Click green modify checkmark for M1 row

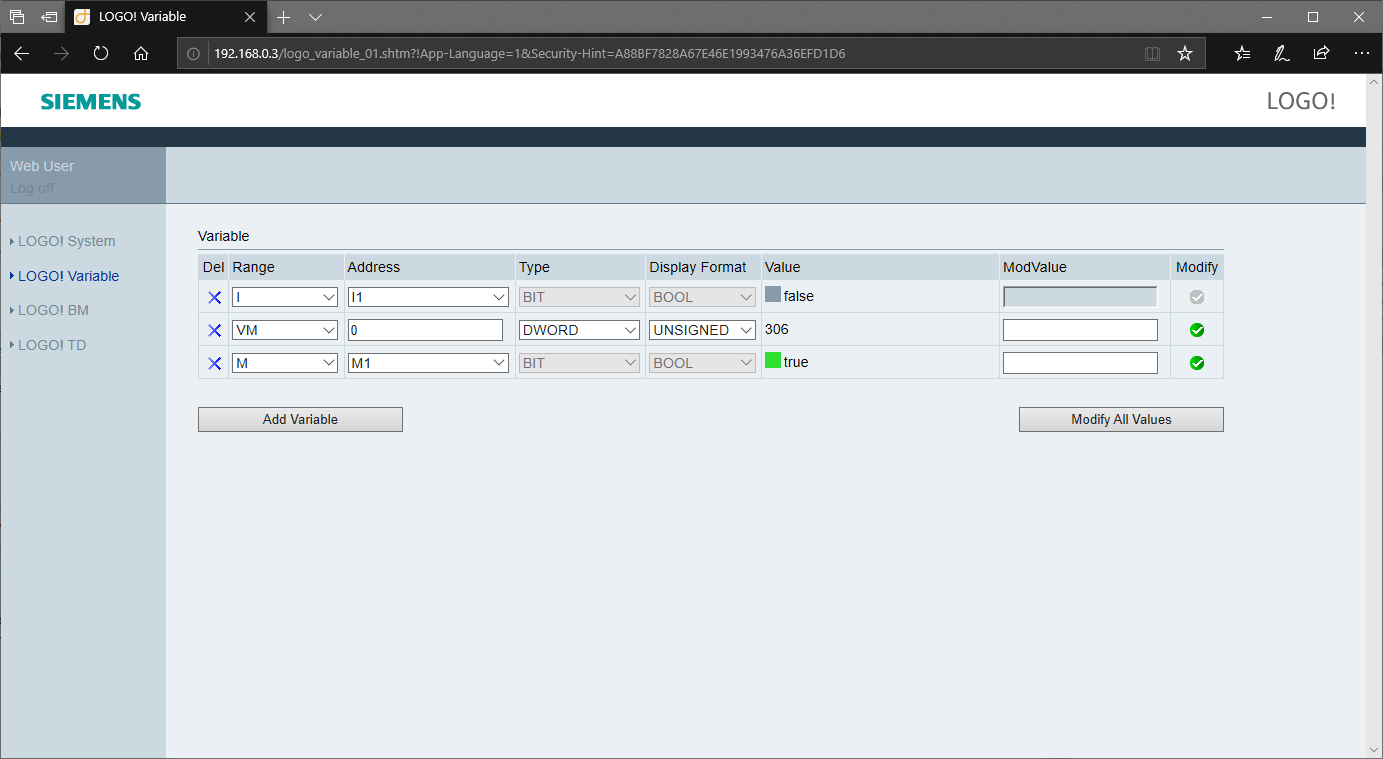pos(1197,363)
